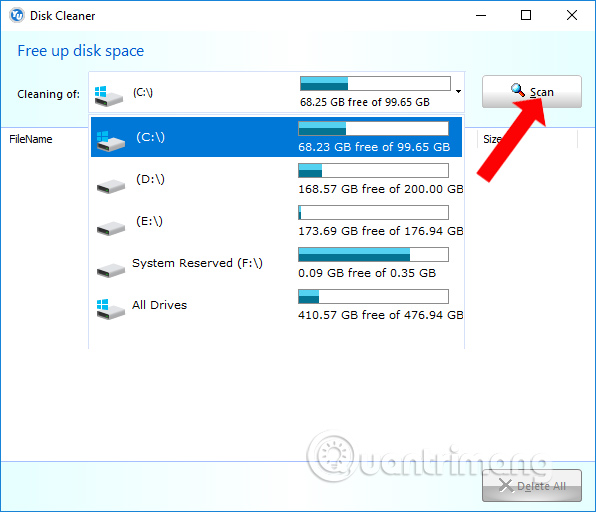The height and width of the screenshot is (512, 596).
Task: Click the System Reserved F: usage bar
Action: tap(373, 254)
